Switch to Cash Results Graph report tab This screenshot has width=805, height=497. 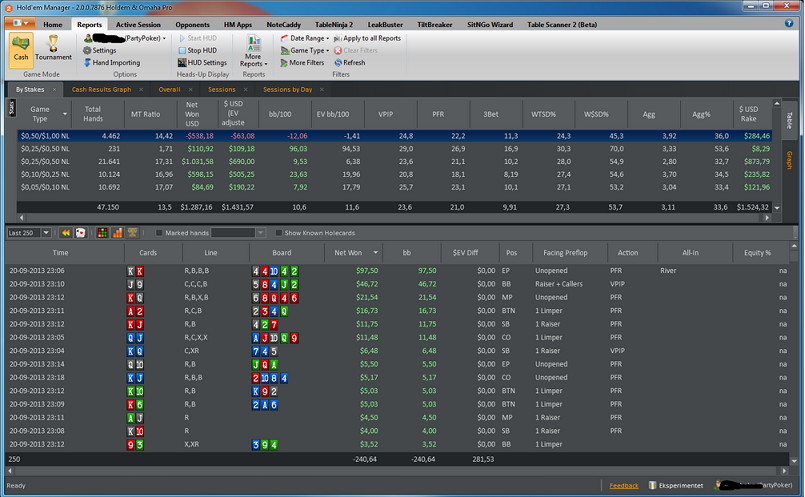(x=101, y=89)
